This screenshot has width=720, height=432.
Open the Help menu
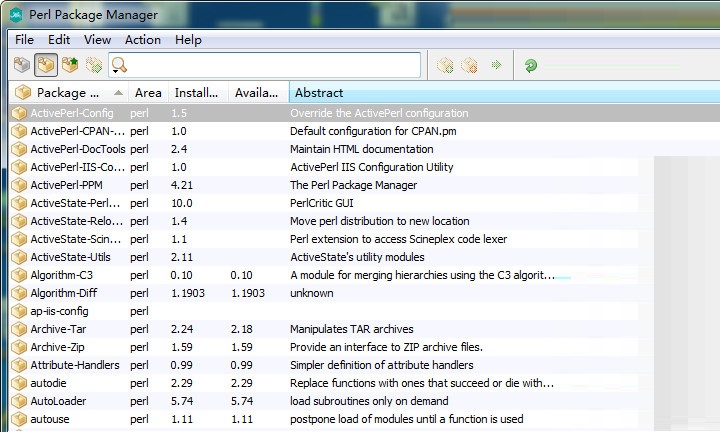click(x=188, y=40)
